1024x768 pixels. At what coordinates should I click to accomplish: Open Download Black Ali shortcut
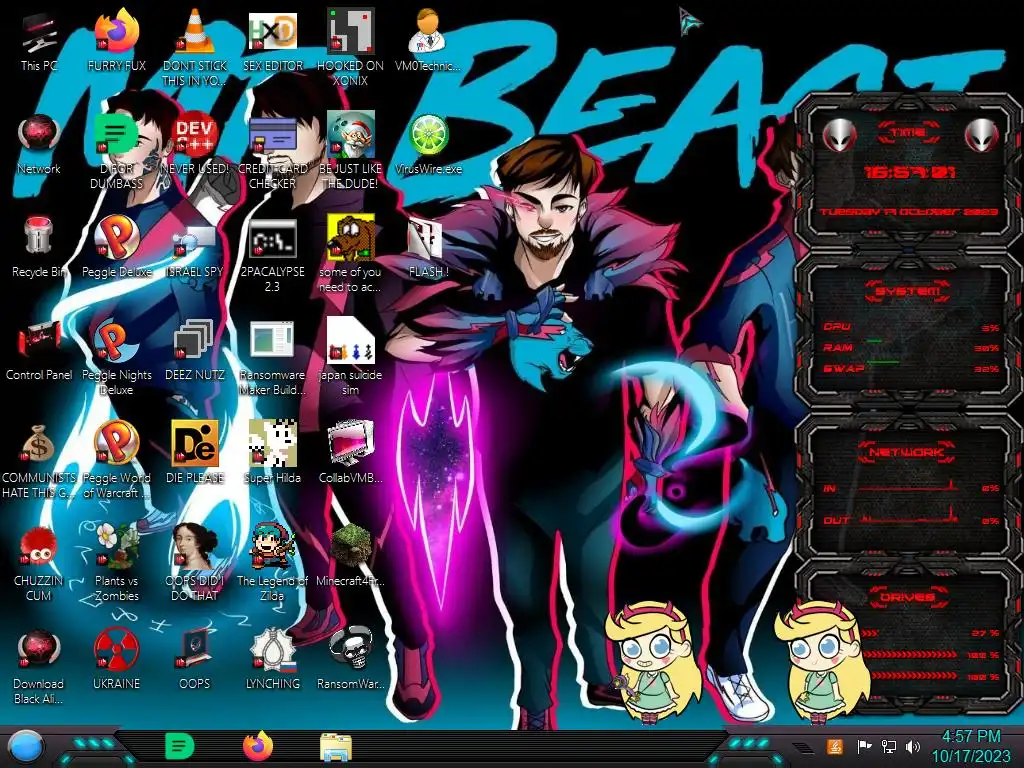pyautogui.click(x=39, y=666)
